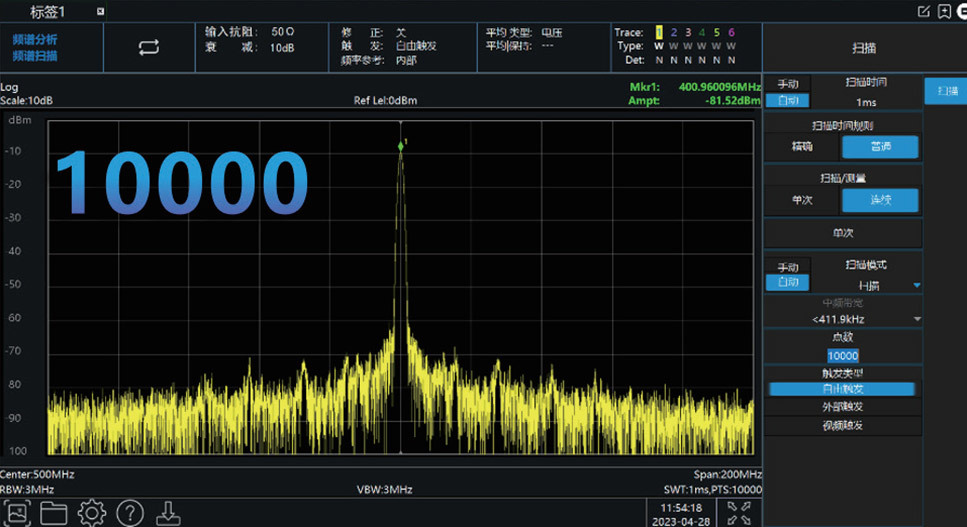Open the folder icon in bottom toolbar
The height and width of the screenshot is (527, 967).
click(54, 513)
